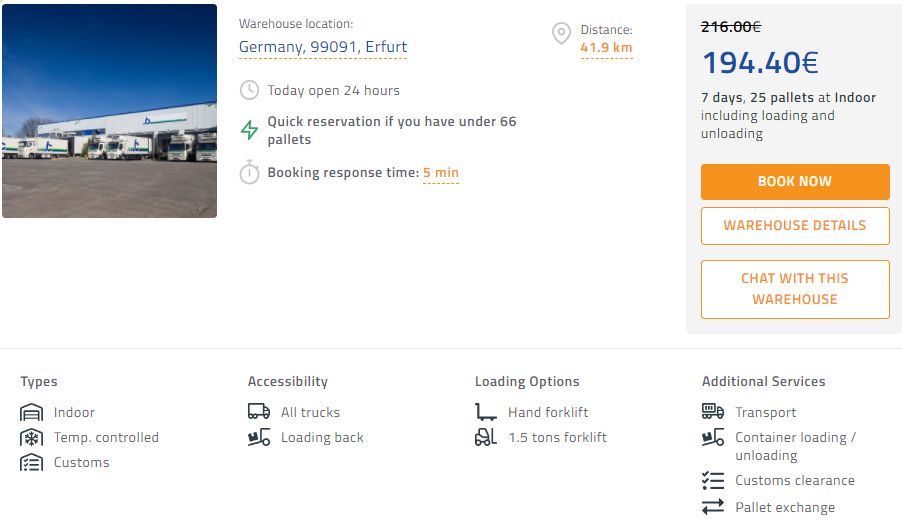902x532 pixels.
Task: Click the 5 min response time link
Action: point(441,173)
